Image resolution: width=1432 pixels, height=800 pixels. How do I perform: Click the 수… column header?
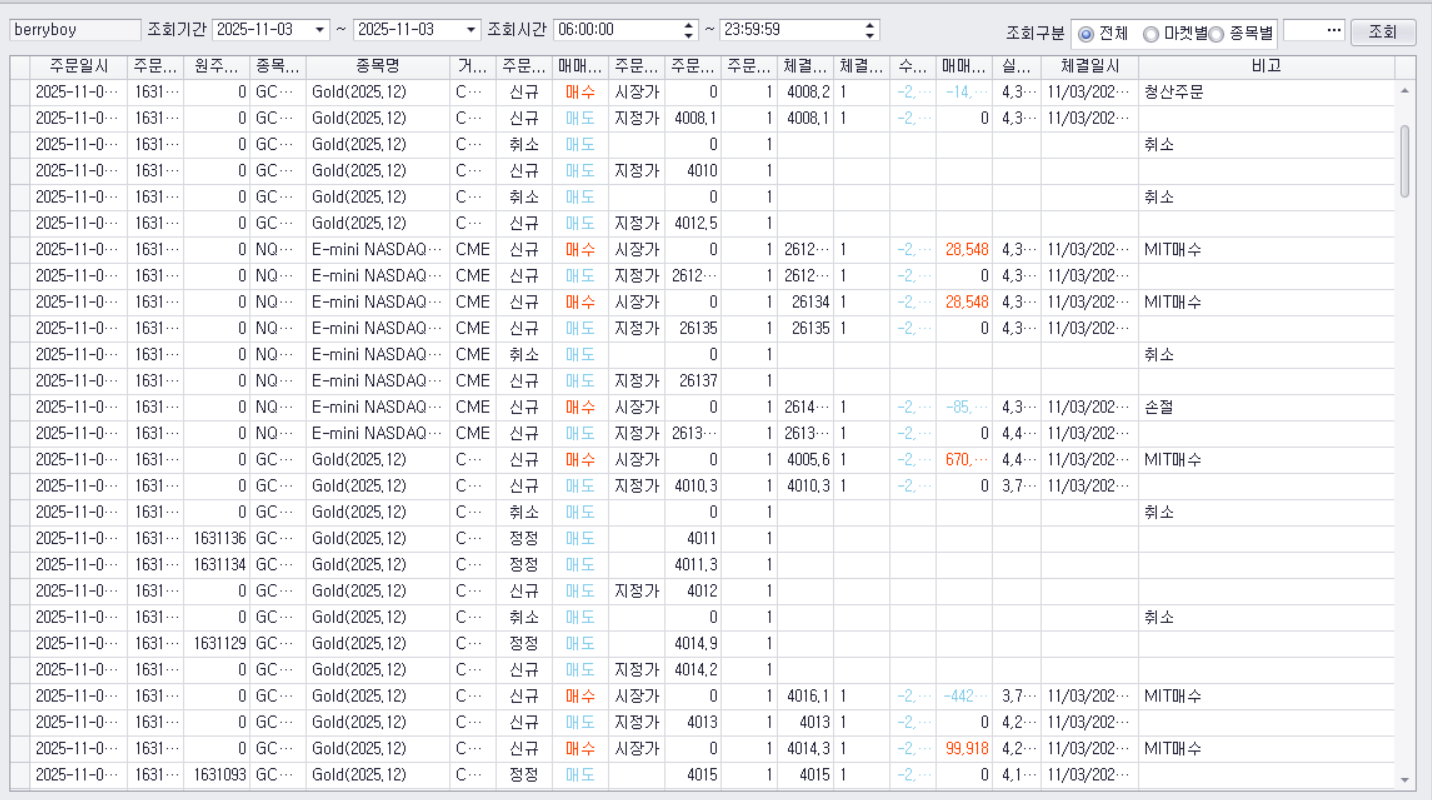tap(913, 67)
